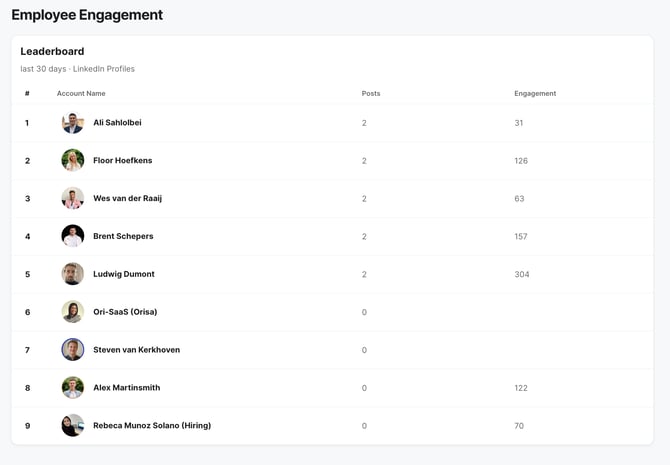Click posts count for Wes van der Raaij

pos(364,199)
